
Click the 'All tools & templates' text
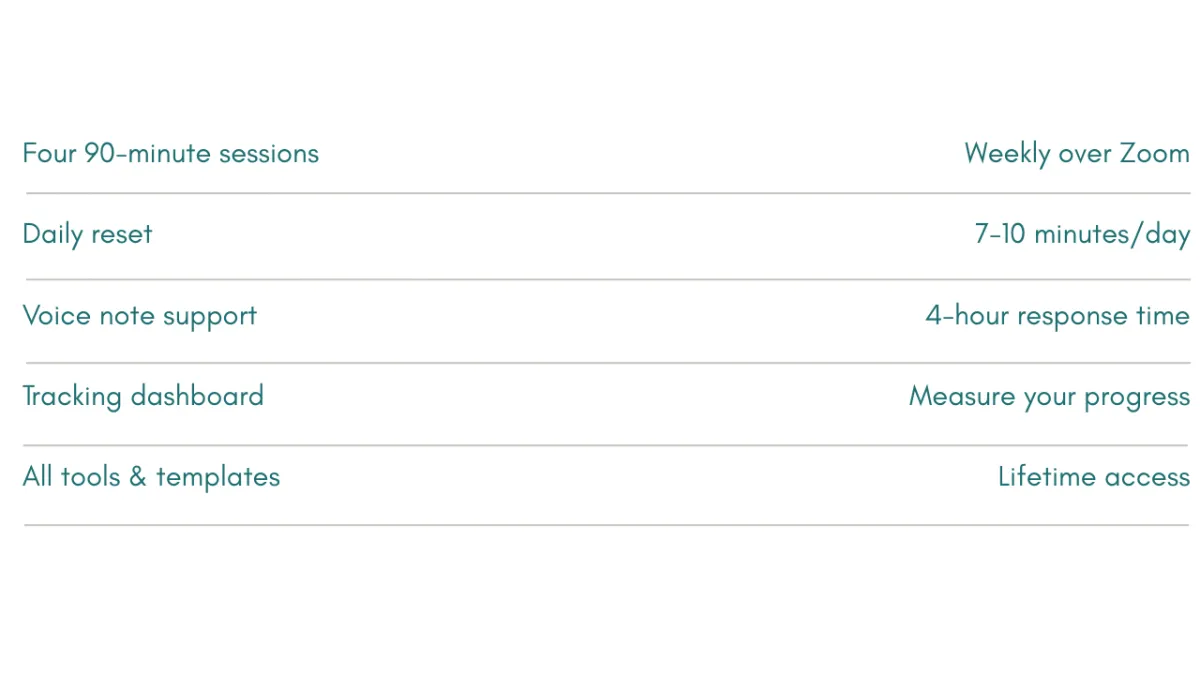point(151,477)
